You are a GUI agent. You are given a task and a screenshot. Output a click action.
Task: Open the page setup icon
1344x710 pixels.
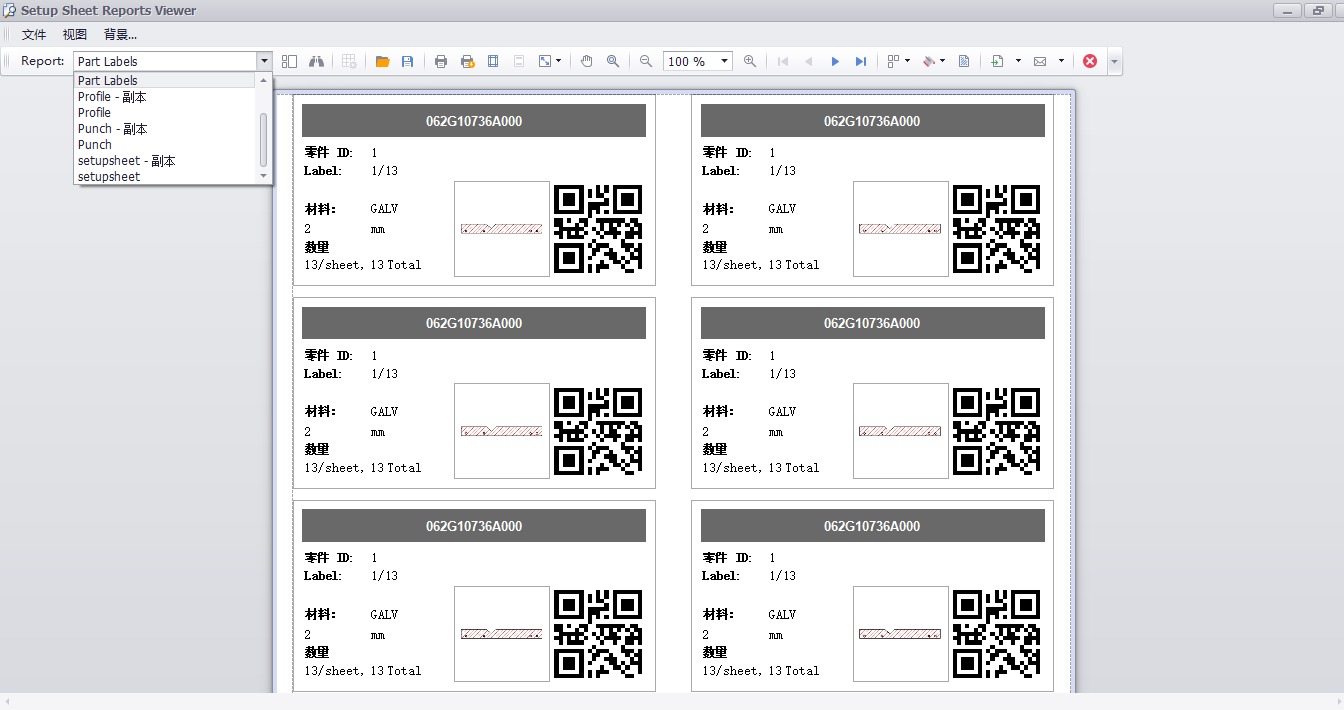pyautogui.click(x=493, y=61)
